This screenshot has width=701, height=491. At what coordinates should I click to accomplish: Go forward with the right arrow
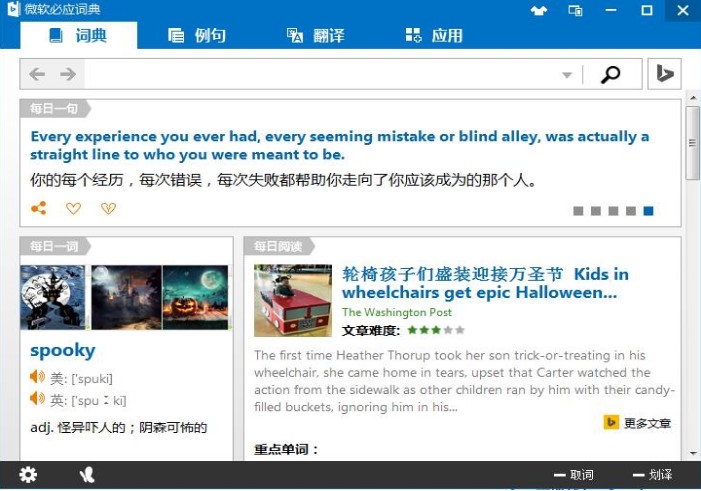68,74
